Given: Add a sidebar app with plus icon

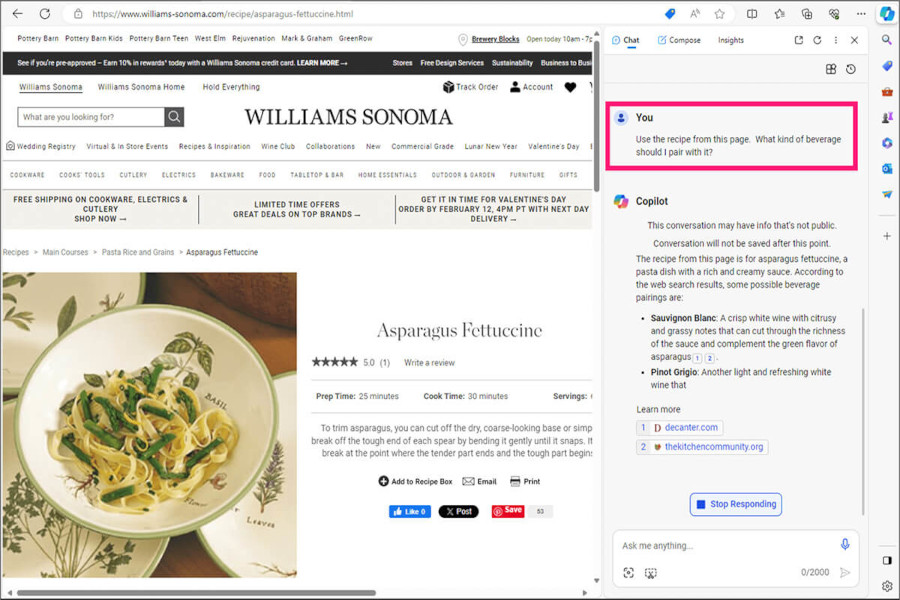Looking at the screenshot, I should click(887, 236).
